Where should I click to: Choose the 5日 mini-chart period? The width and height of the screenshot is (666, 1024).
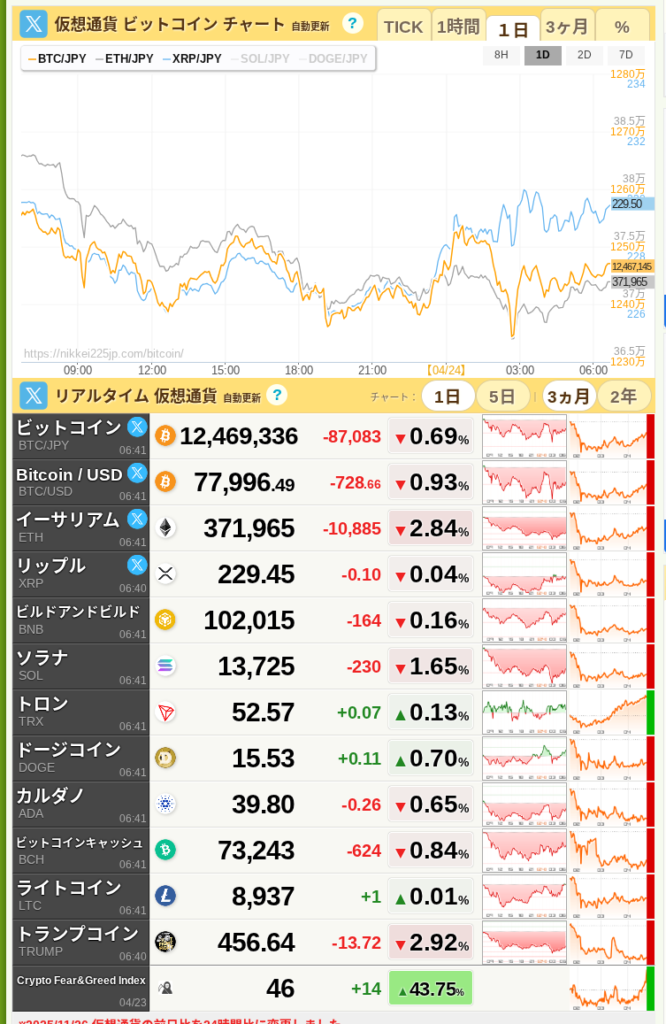[502, 397]
